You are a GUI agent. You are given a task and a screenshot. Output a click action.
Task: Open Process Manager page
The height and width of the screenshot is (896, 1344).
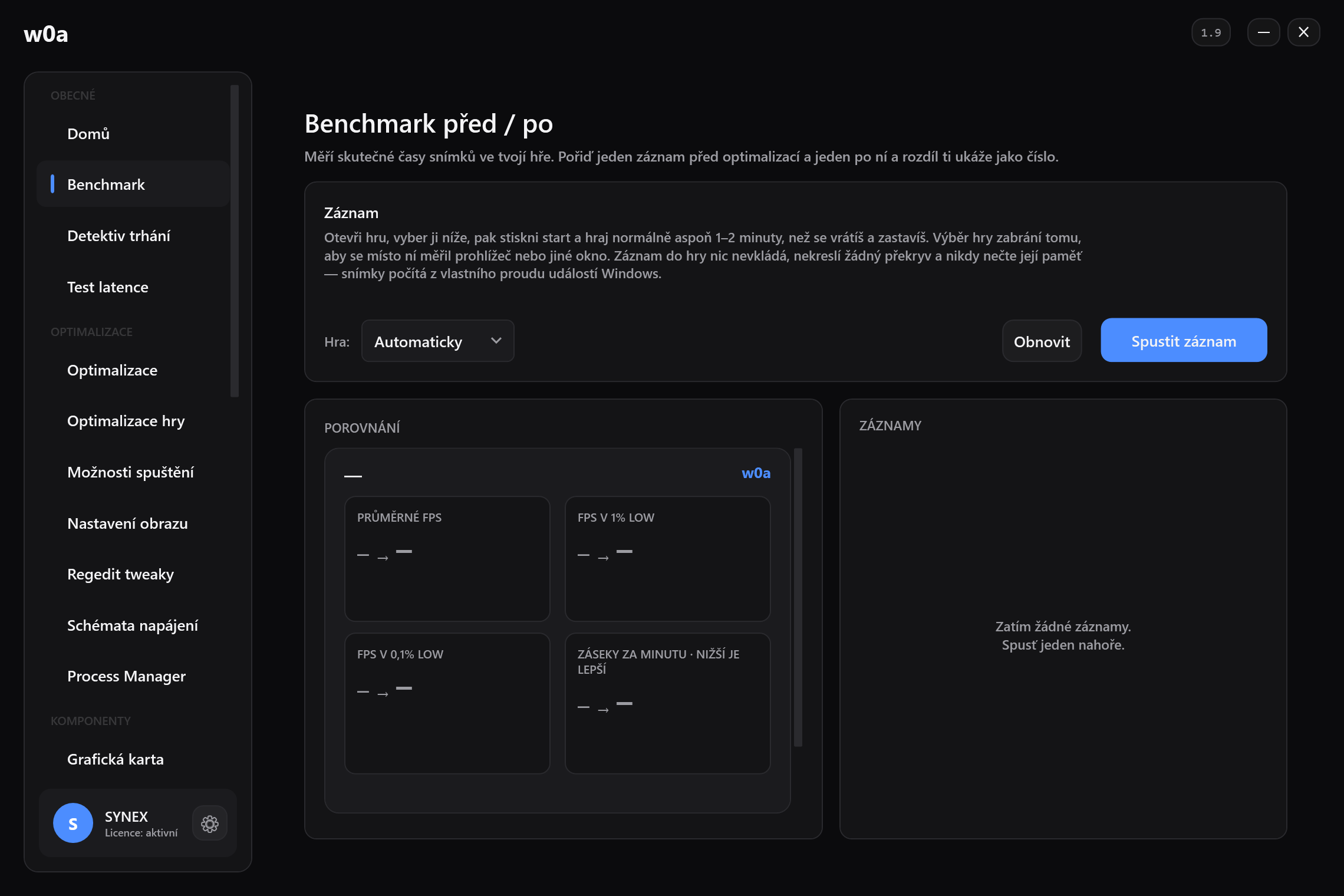point(133,676)
